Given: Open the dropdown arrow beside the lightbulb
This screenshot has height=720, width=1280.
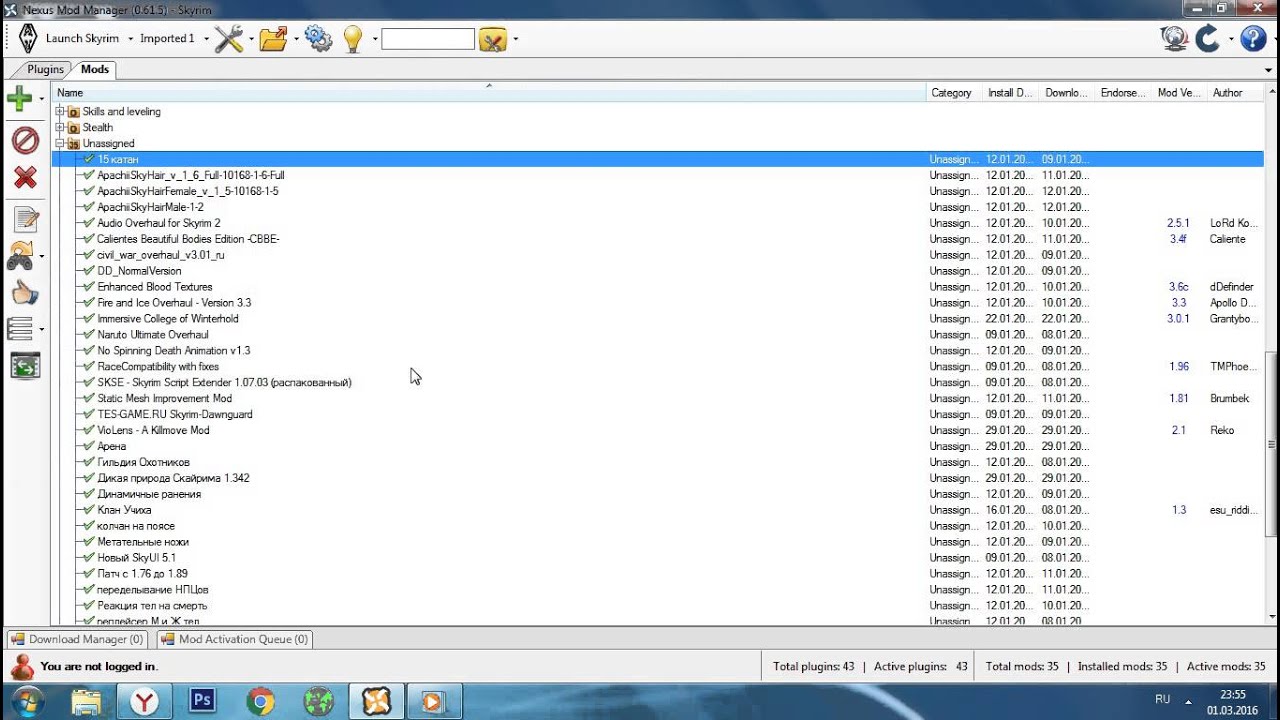Looking at the screenshot, I should (375, 39).
